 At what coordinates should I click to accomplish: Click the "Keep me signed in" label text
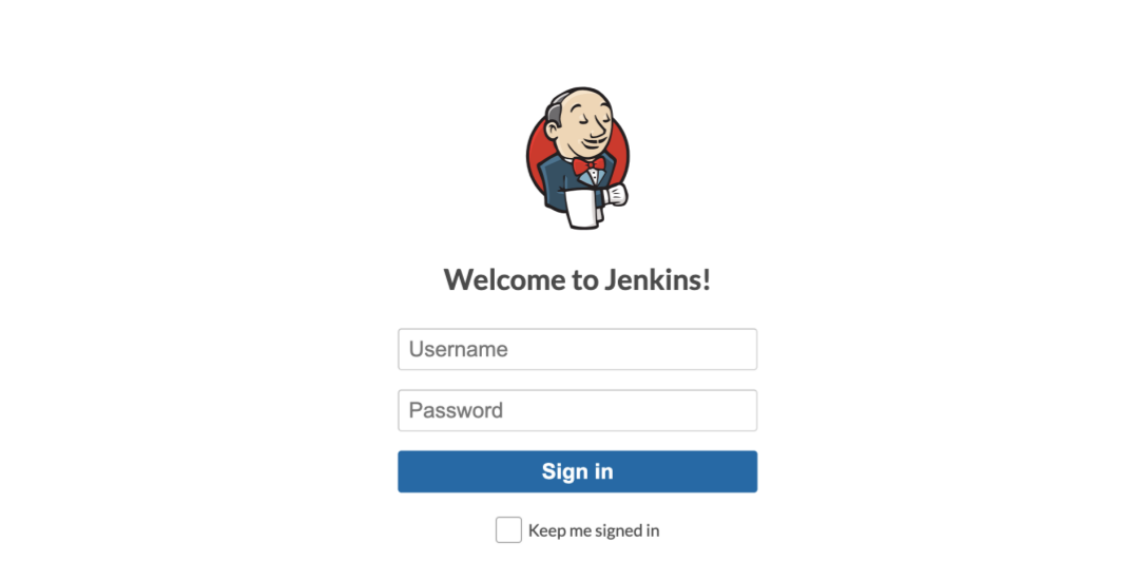tap(593, 531)
